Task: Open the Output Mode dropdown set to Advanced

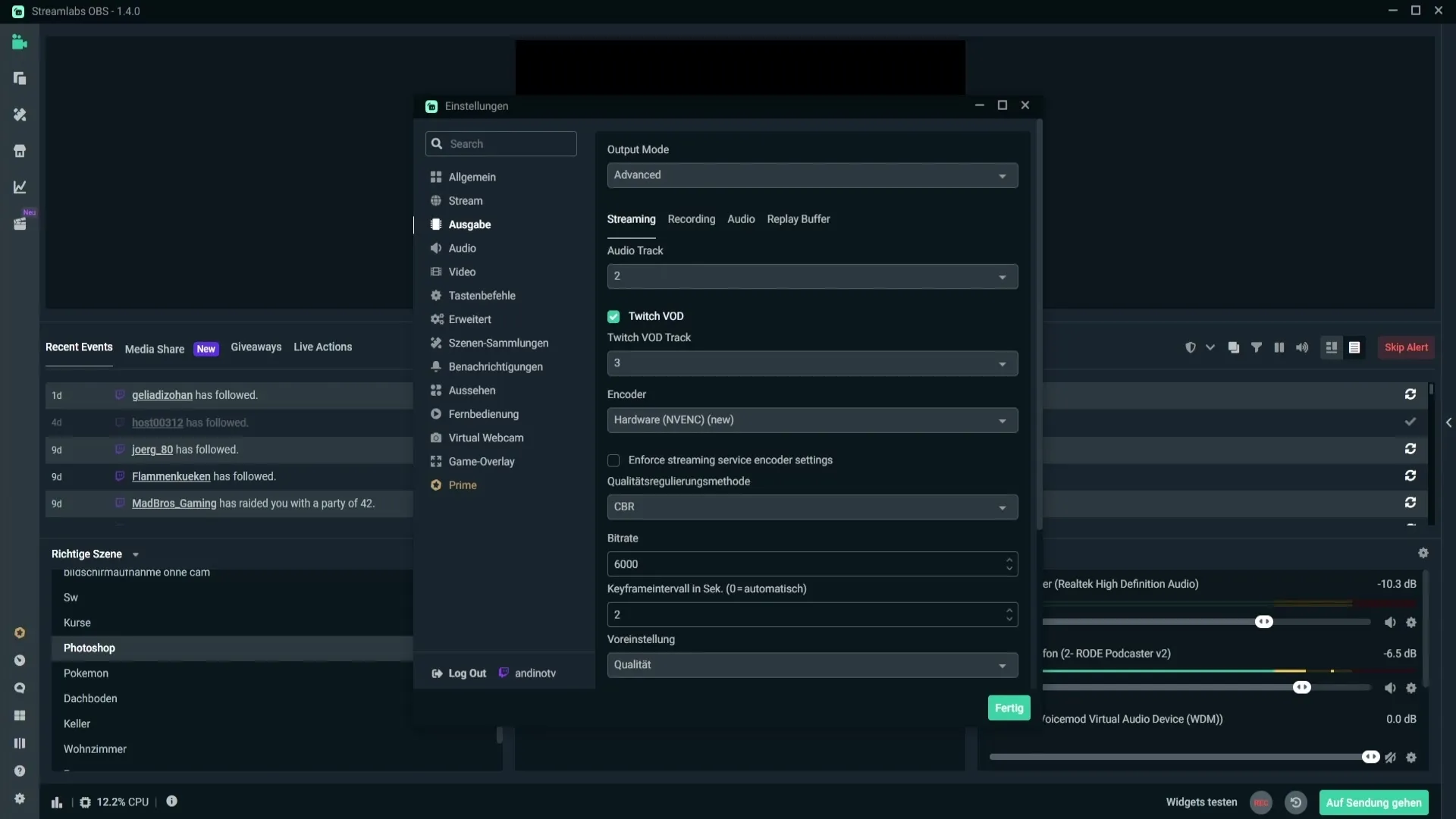Action: click(x=812, y=175)
